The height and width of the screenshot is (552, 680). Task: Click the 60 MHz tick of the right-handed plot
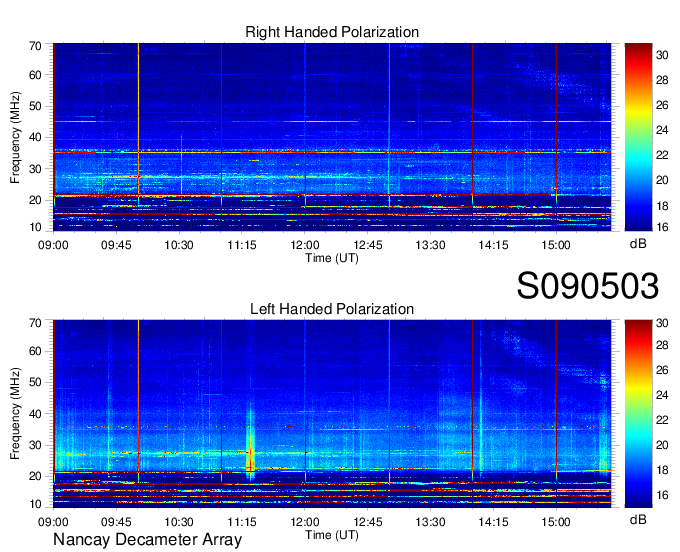pyautogui.click(x=35, y=75)
